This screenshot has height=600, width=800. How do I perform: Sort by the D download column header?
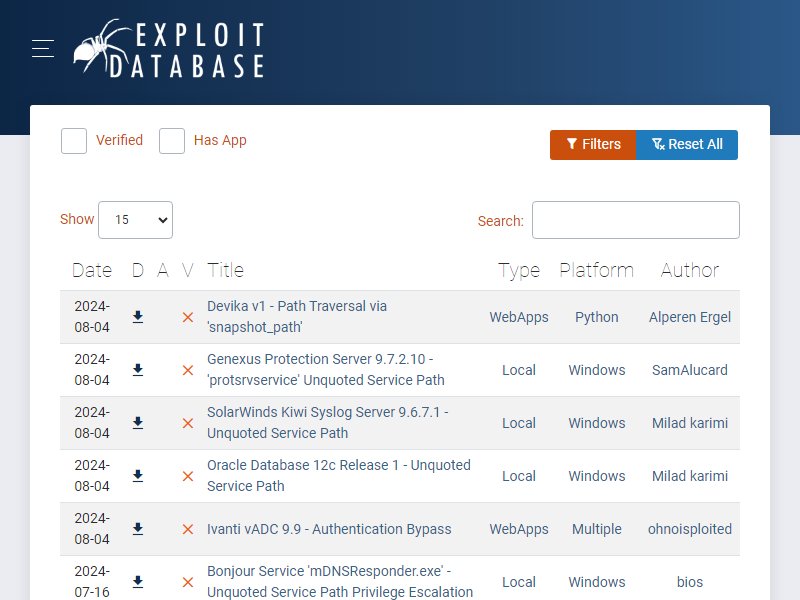[x=138, y=270]
